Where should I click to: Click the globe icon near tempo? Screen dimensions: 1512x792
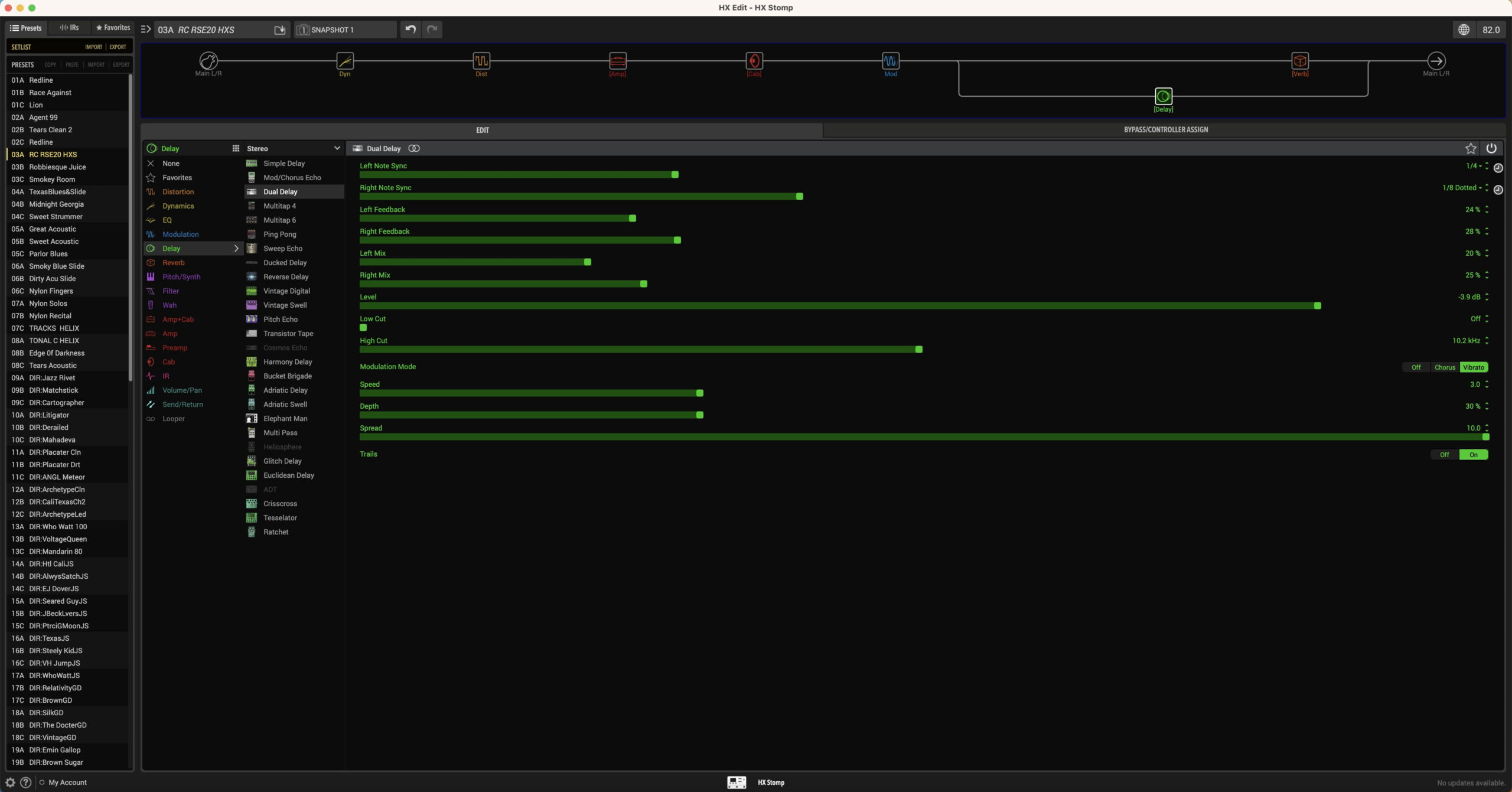tap(1464, 30)
